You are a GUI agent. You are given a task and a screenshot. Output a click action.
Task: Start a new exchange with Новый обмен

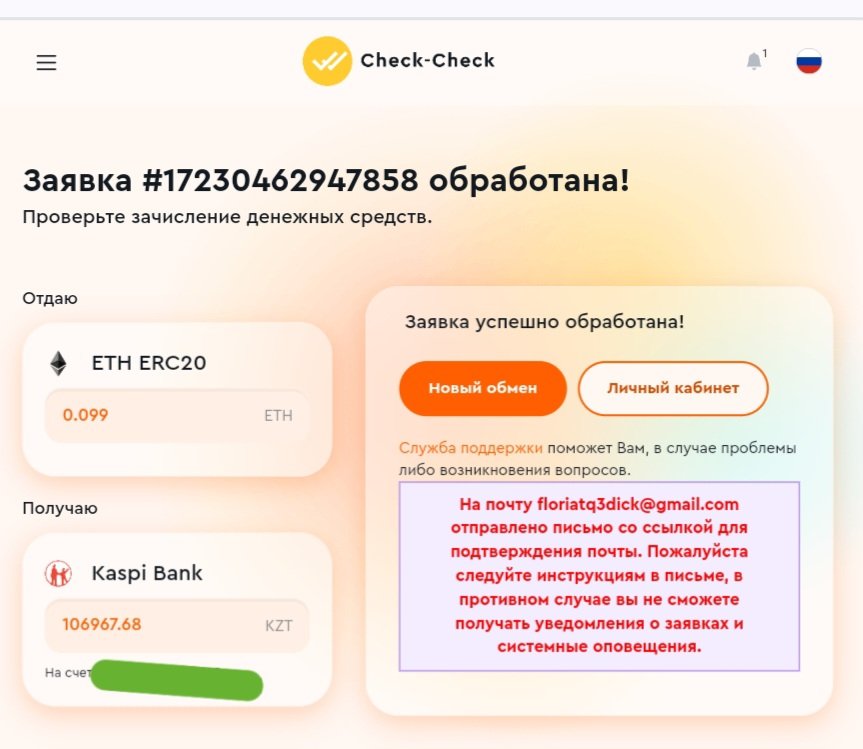click(x=483, y=388)
